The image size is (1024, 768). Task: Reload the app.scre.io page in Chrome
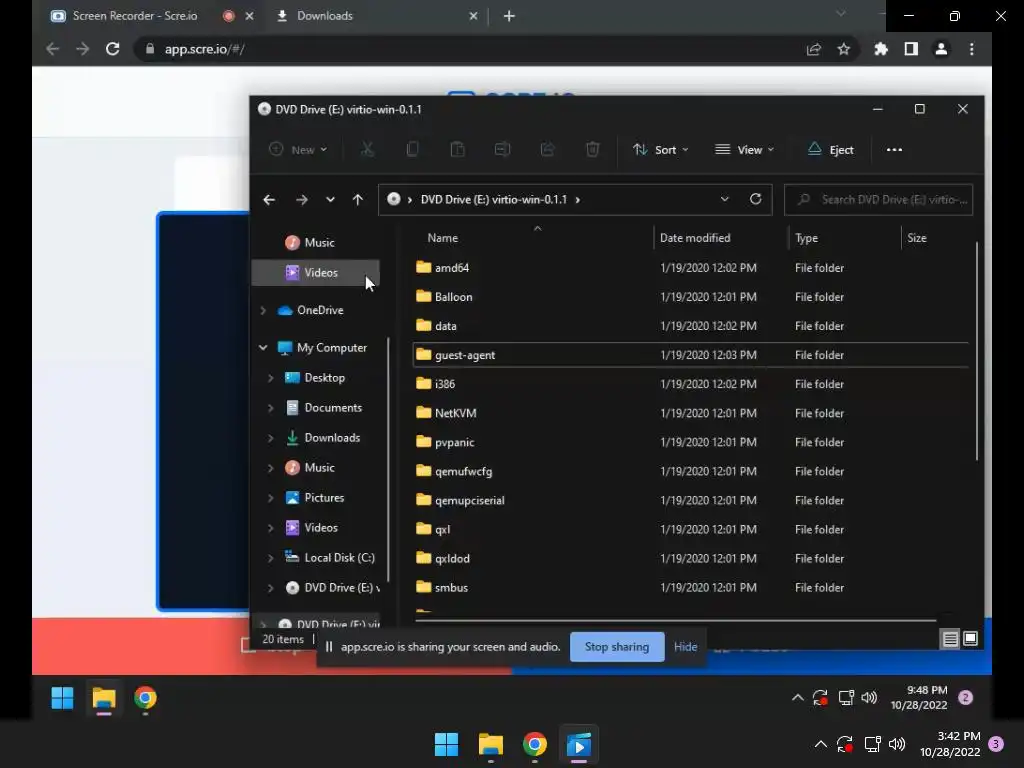coord(112,49)
